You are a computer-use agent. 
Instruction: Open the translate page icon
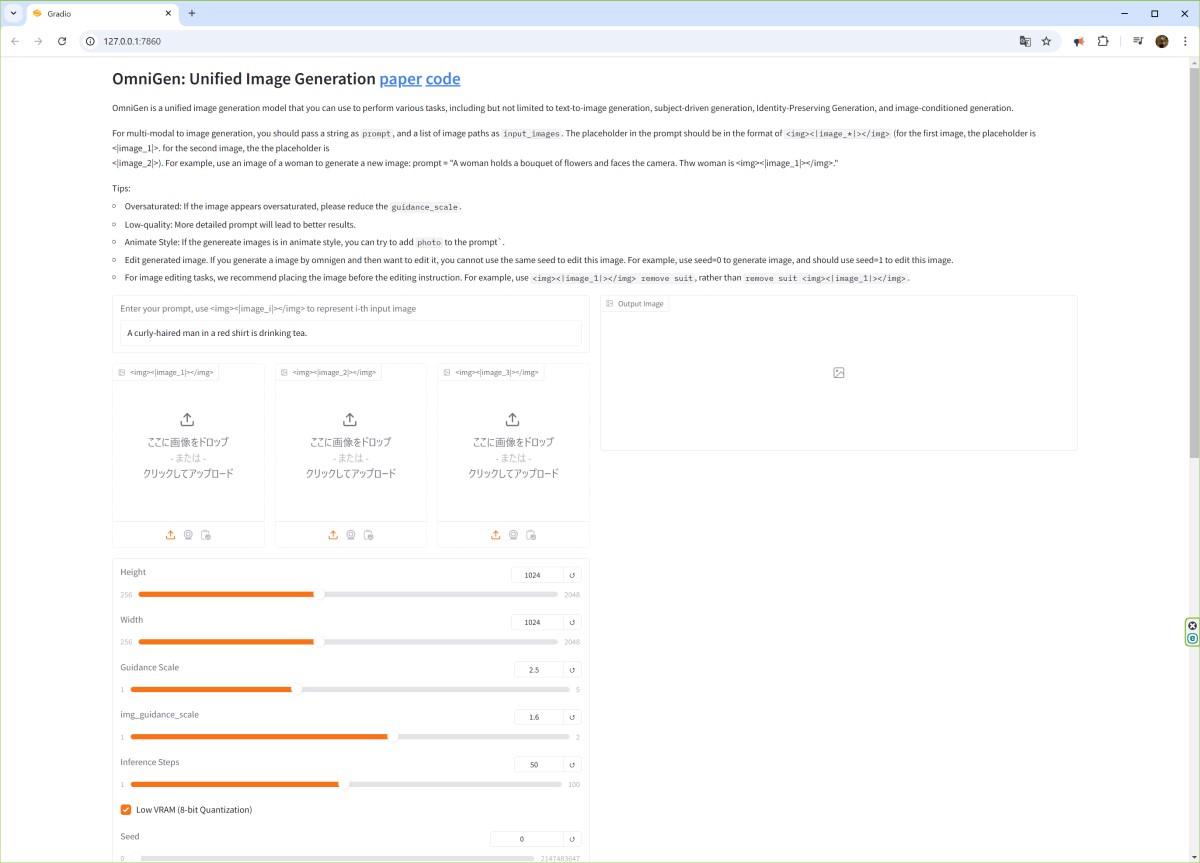[1025, 41]
